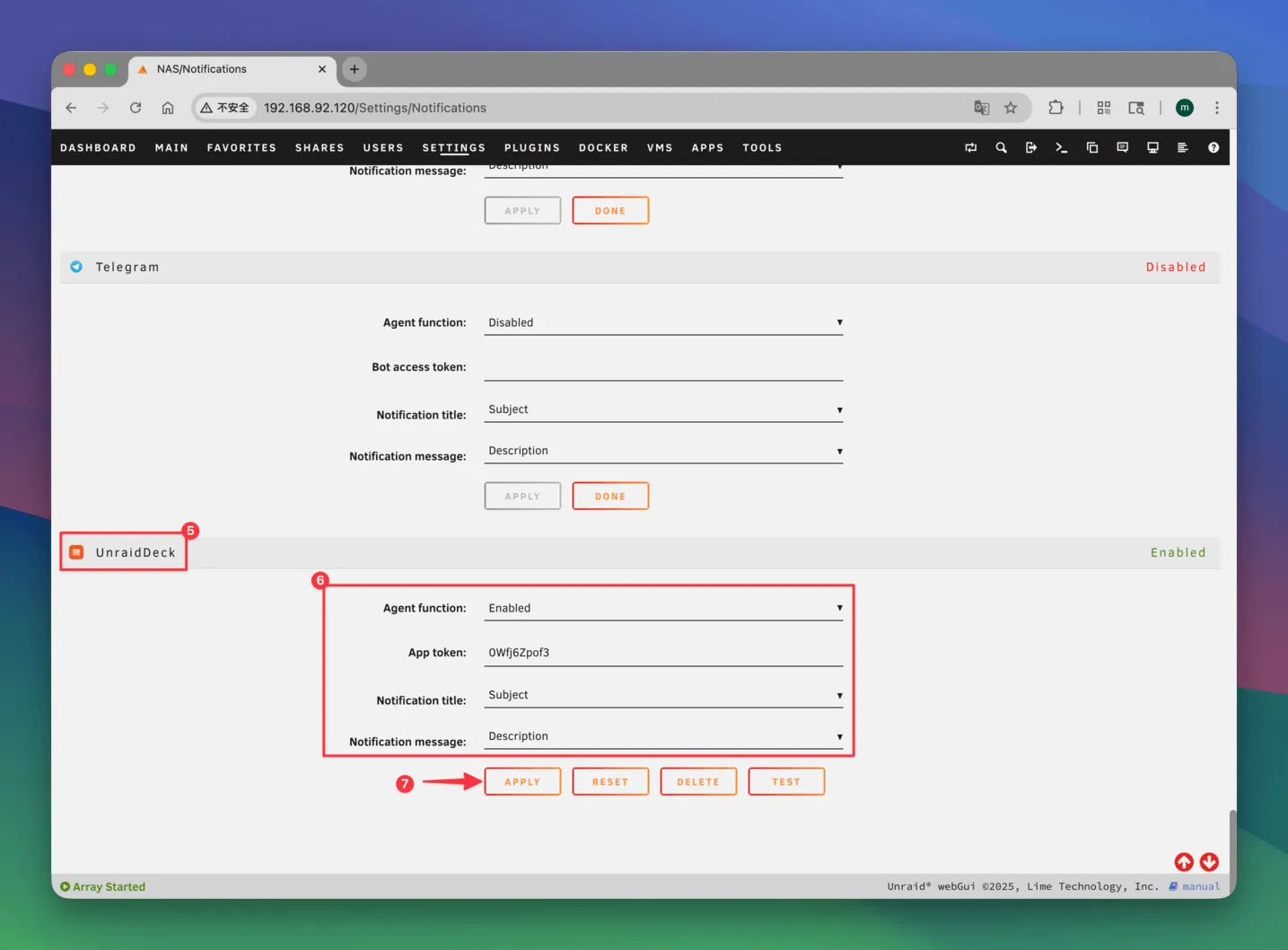Click Apply button above Telegram section
1288x950 pixels.
point(522,210)
